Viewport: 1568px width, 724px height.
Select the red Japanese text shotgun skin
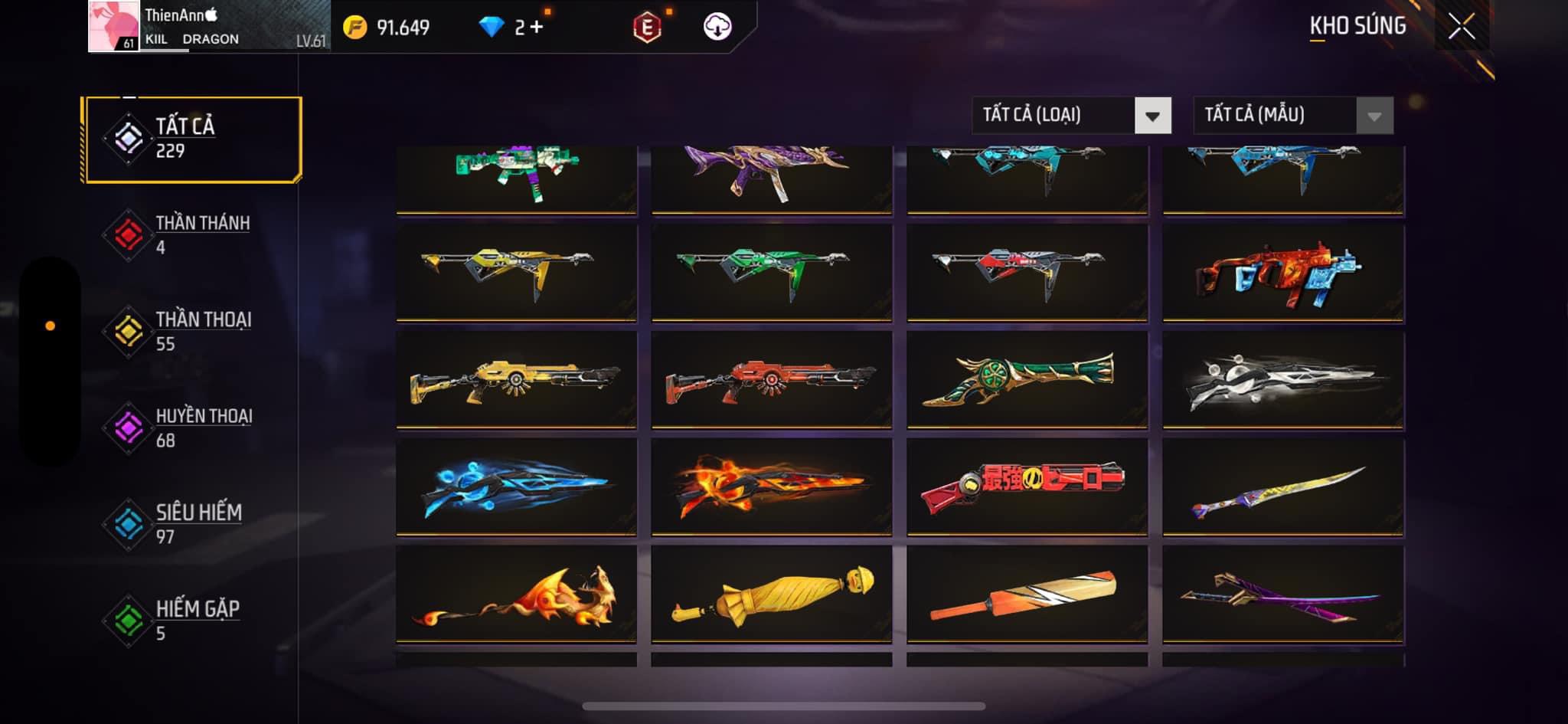(1027, 486)
